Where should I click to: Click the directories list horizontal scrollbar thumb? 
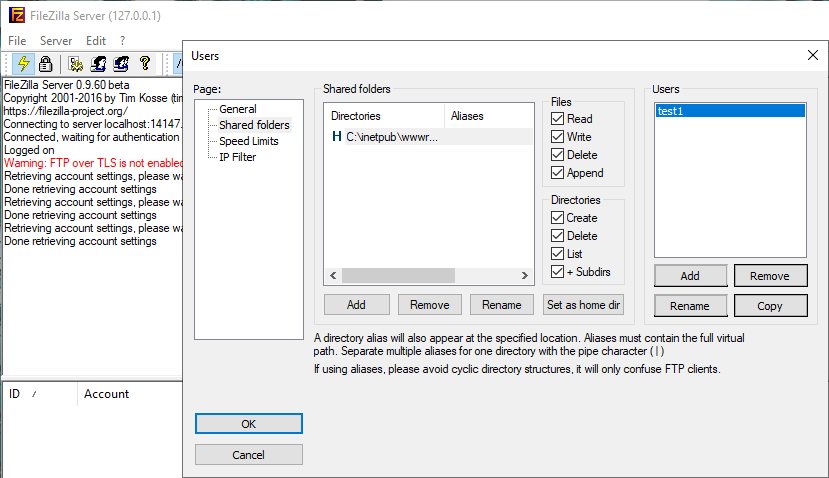point(398,275)
